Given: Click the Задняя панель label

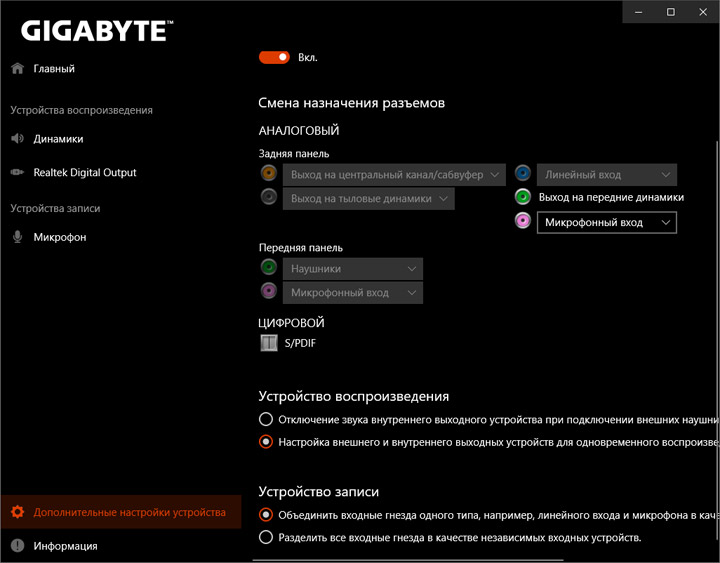Looking at the screenshot, I should (x=294, y=153).
